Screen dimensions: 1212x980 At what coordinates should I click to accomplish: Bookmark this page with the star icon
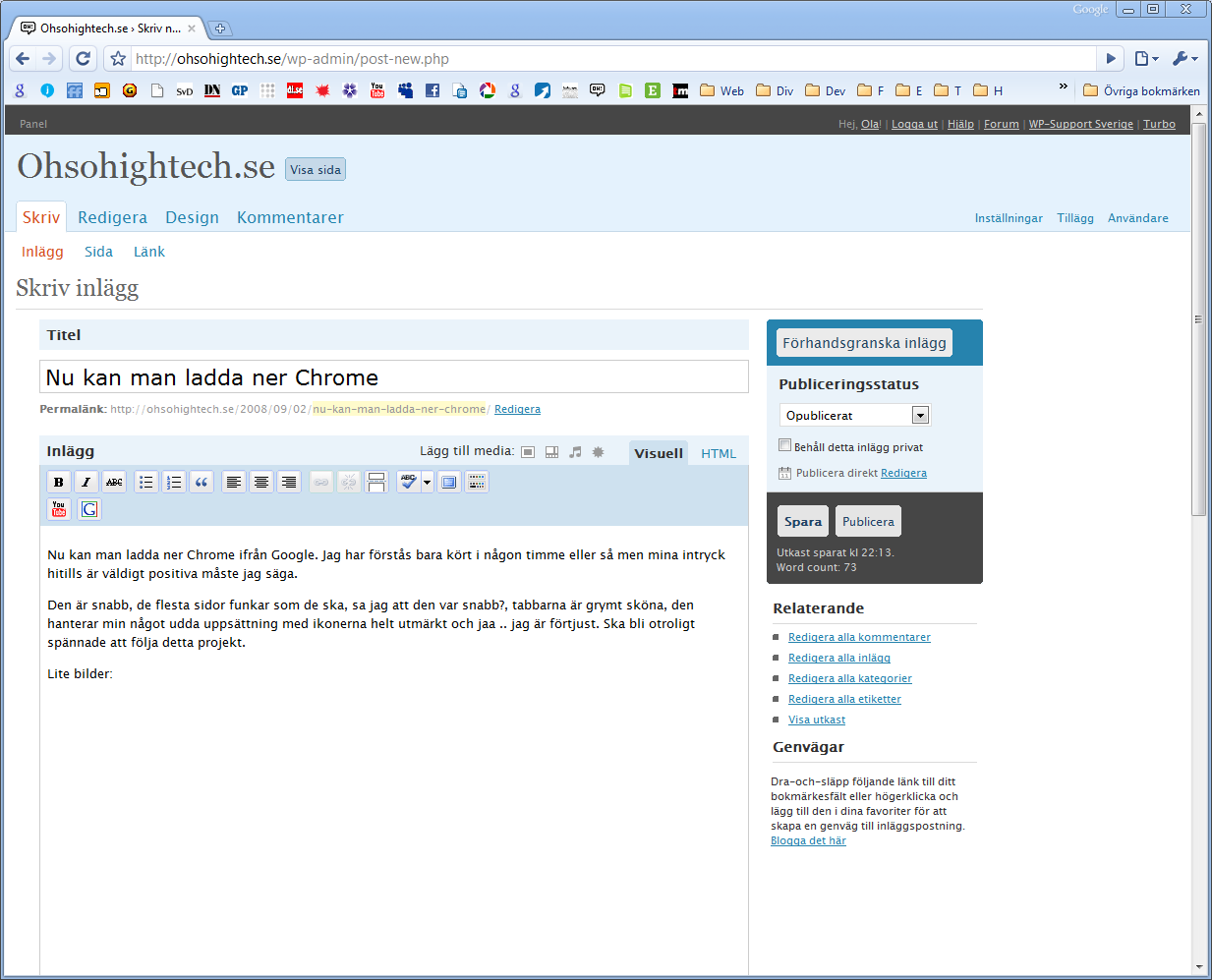tap(118, 59)
